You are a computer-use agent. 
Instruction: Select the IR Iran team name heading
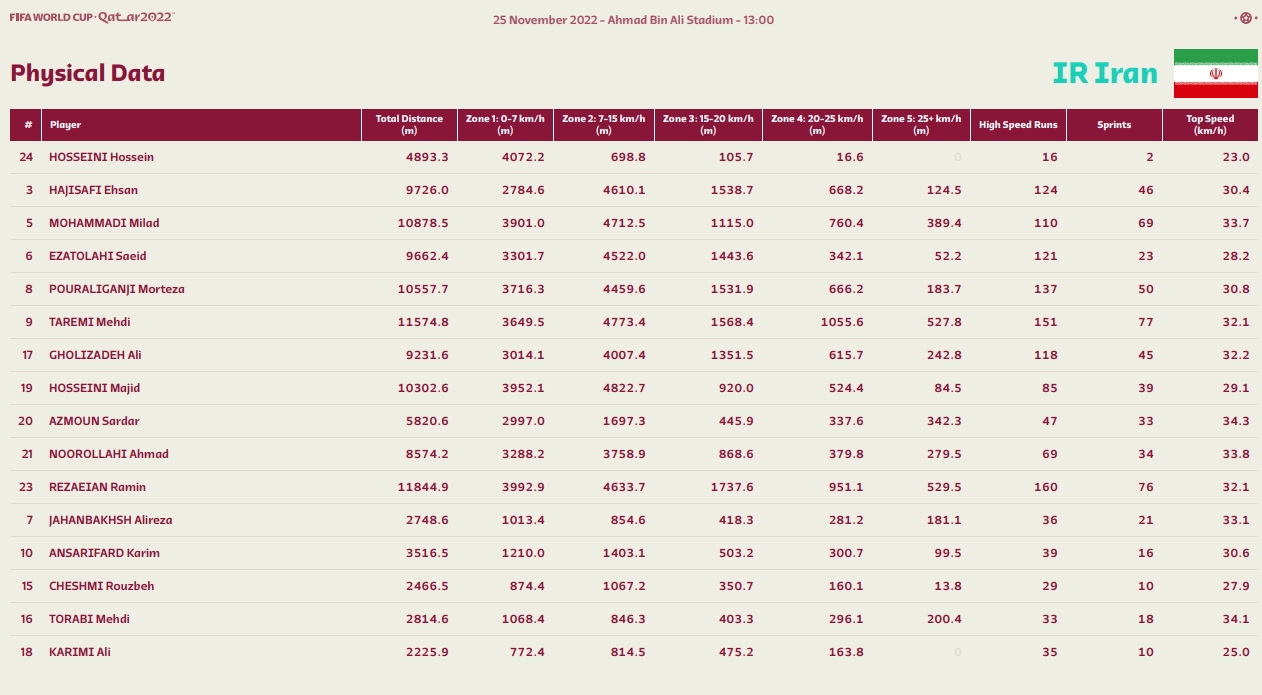[x=1105, y=73]
